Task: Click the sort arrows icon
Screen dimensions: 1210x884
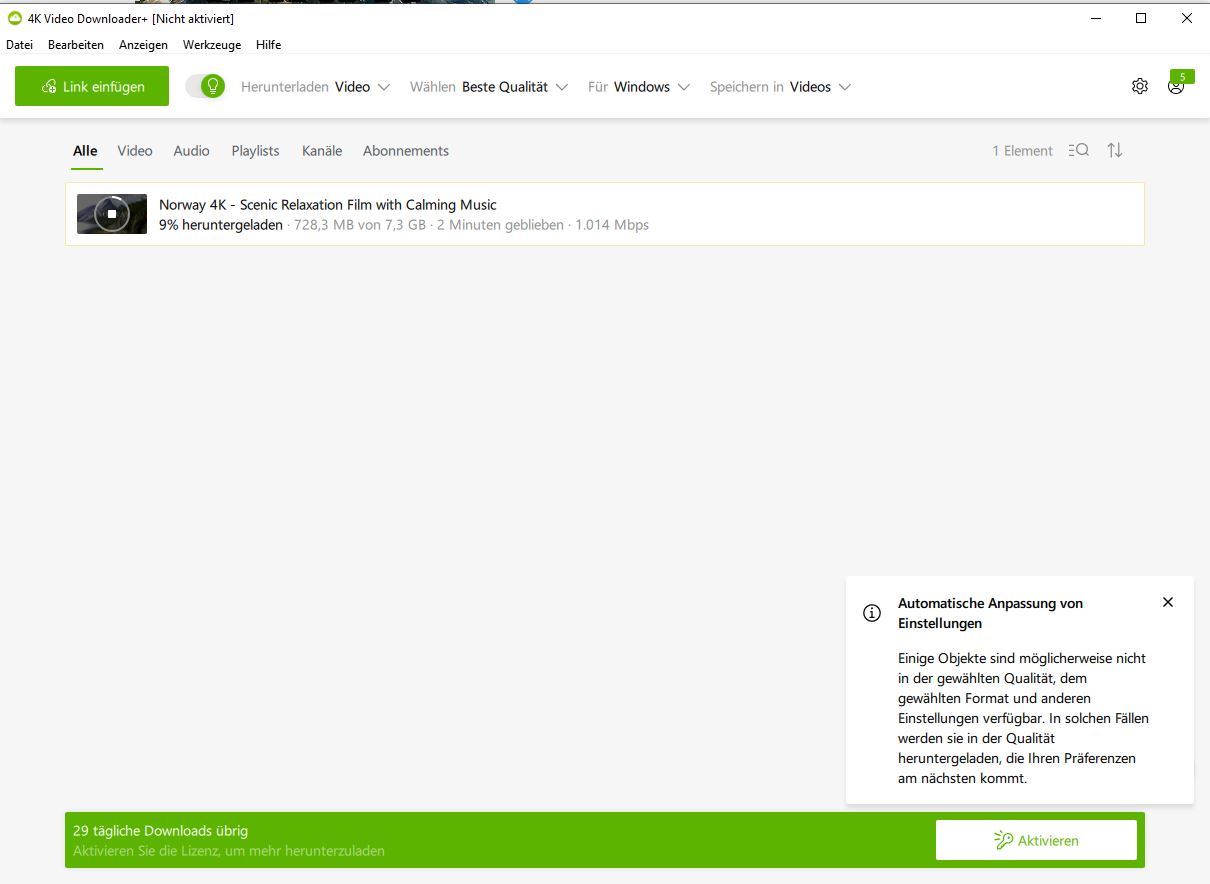Action: (x=1115, y=150)
